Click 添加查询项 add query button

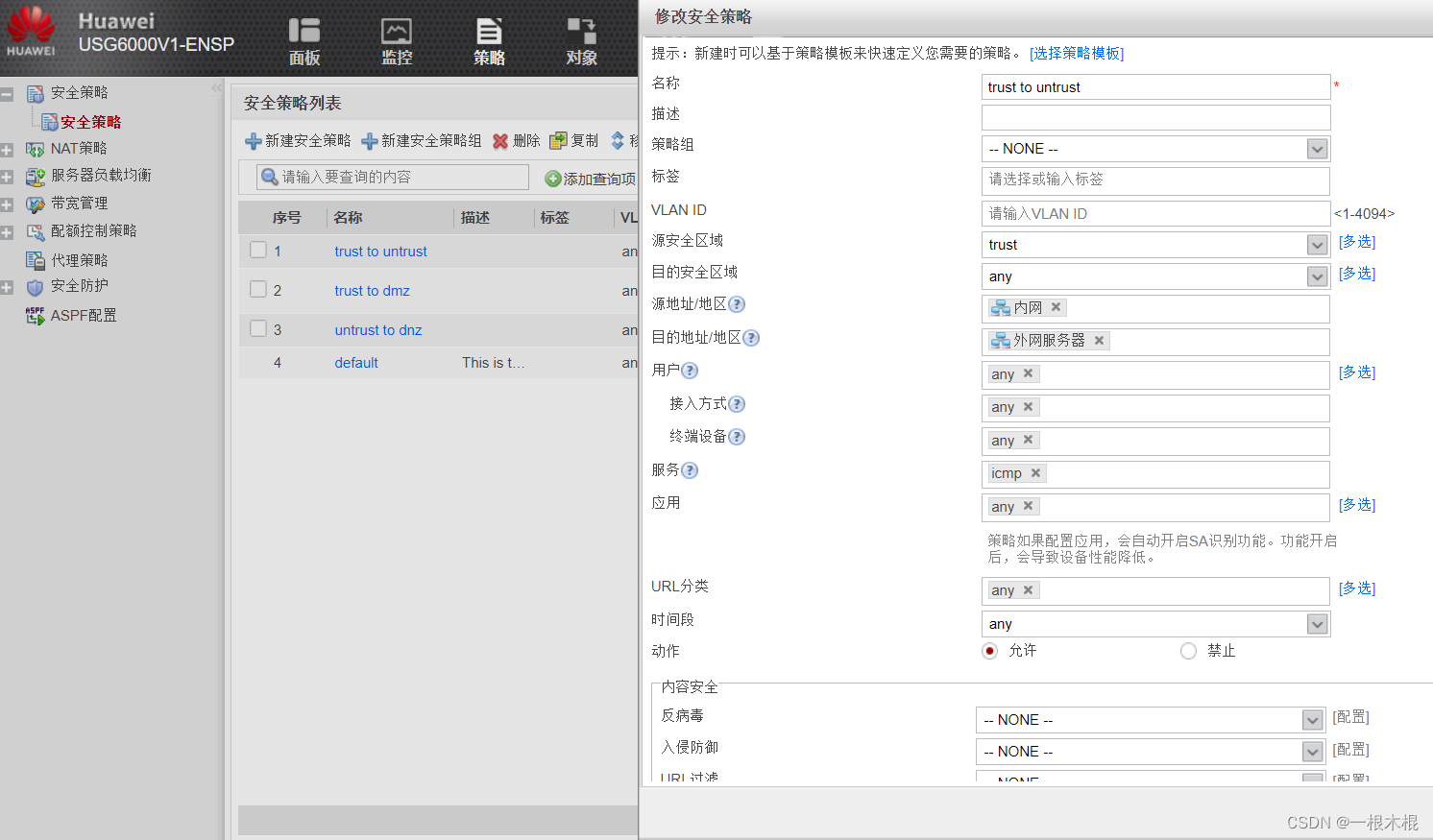click(x=591, y=179)
